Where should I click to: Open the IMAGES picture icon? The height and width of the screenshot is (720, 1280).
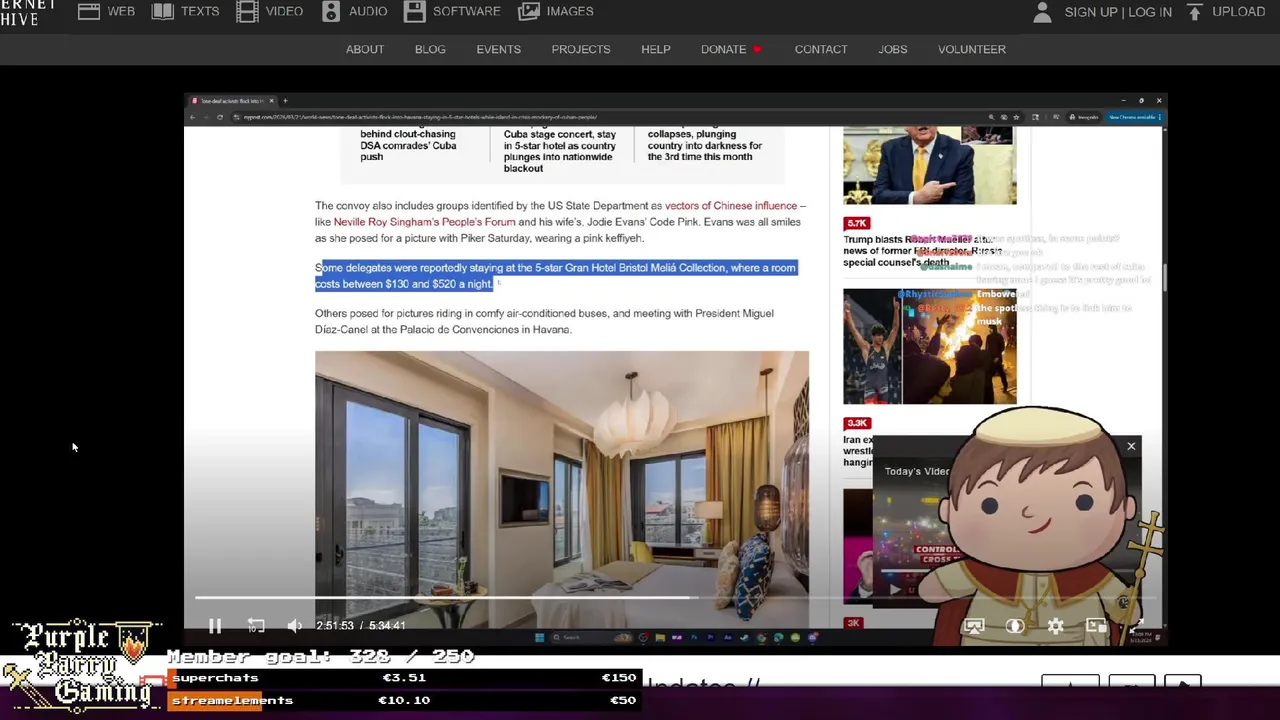tap(530, 11)
